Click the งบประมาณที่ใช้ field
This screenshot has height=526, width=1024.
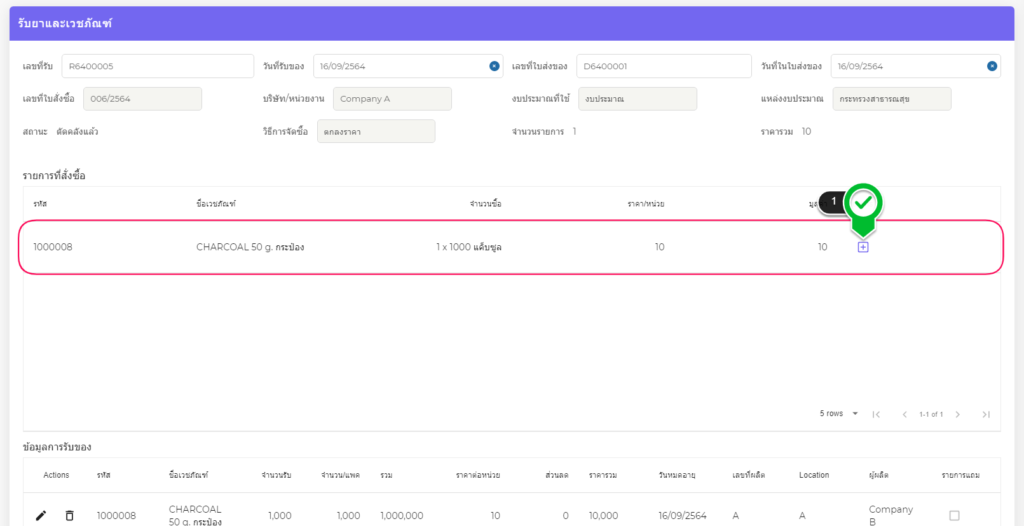(x=637, y=99)
